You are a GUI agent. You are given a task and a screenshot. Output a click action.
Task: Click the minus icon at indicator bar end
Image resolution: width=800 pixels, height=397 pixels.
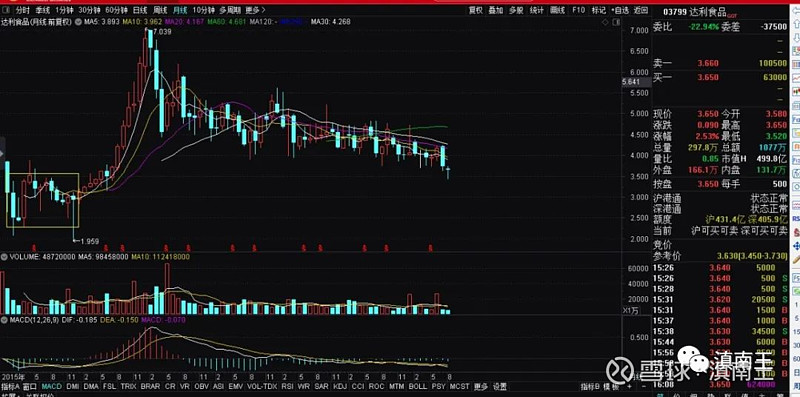(644, 386)
